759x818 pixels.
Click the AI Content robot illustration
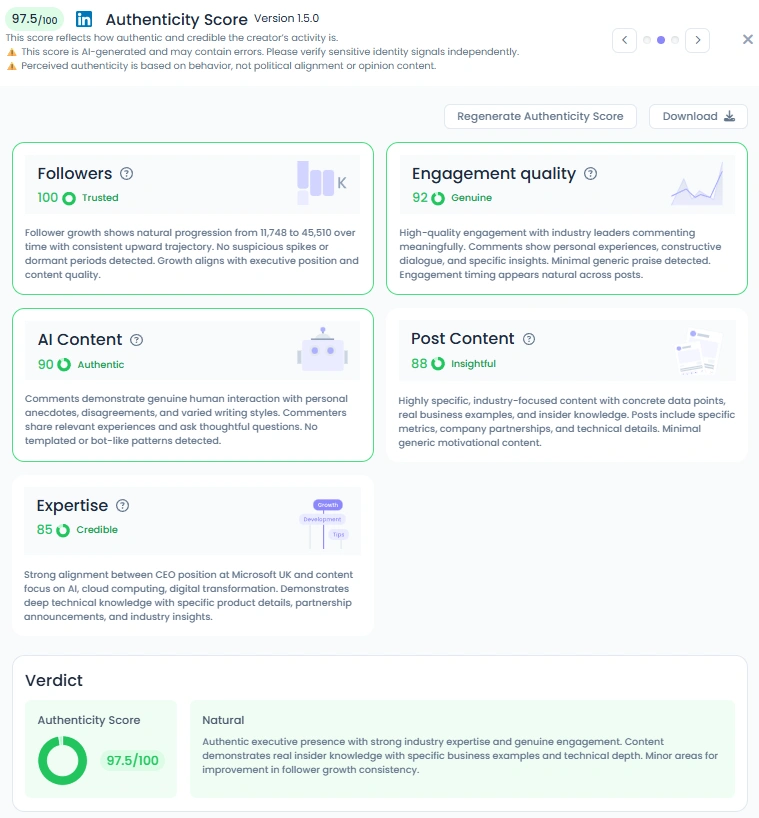[322, 349]
